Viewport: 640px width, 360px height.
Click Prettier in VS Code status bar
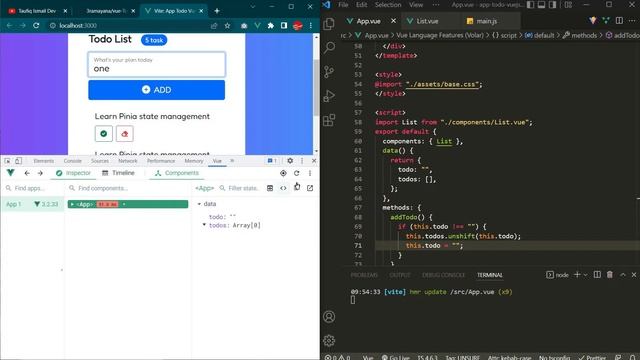[592, 357]
